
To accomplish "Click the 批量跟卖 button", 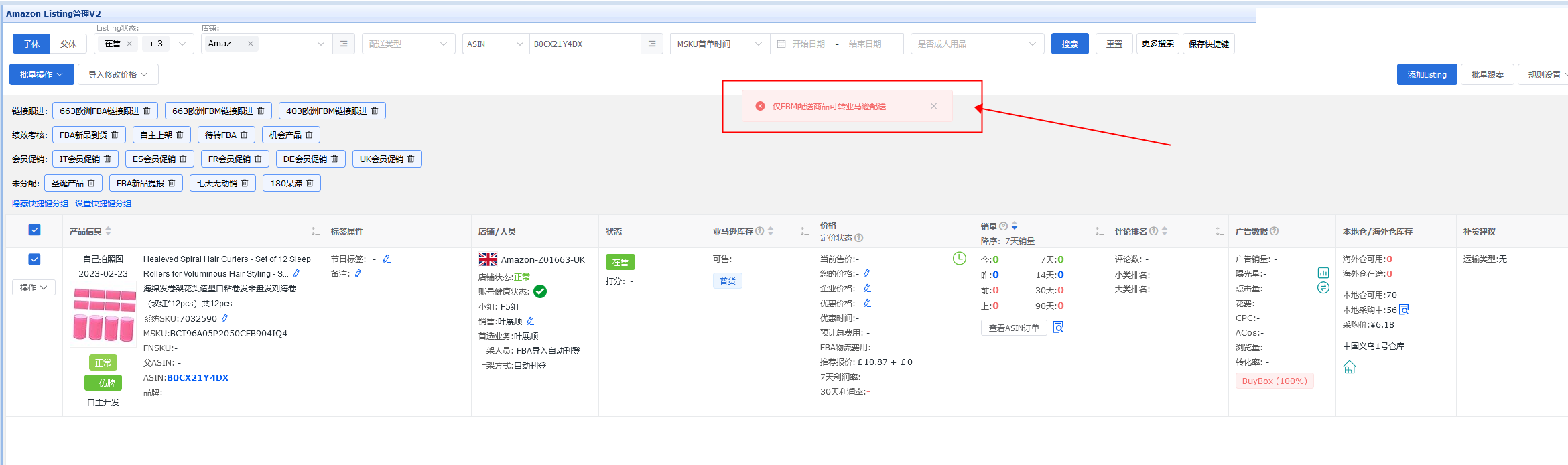I will [1488, 74].
